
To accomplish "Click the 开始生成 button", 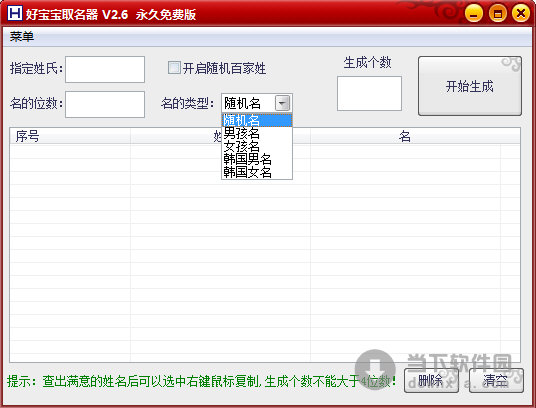I will pos(470,86).
